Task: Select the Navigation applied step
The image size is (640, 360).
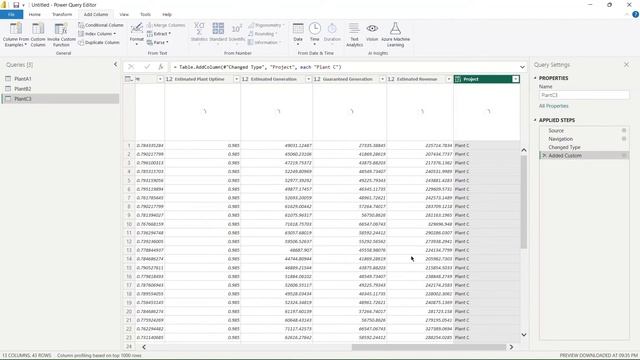Action: (x=584, y=139)
